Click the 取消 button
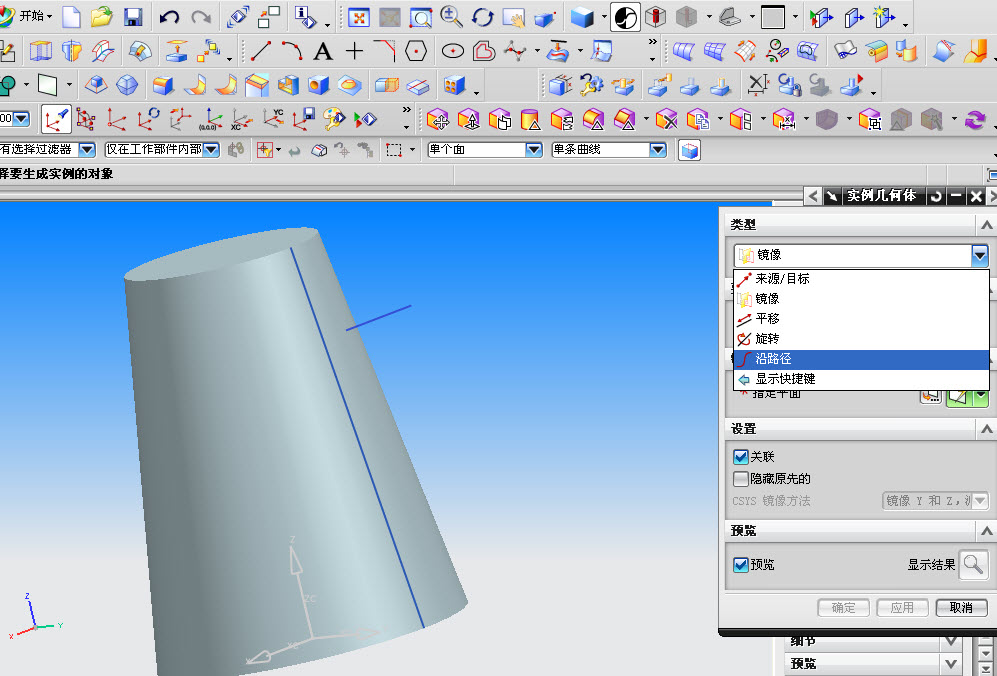Viewport: 997px width, 676px height. 961,608
